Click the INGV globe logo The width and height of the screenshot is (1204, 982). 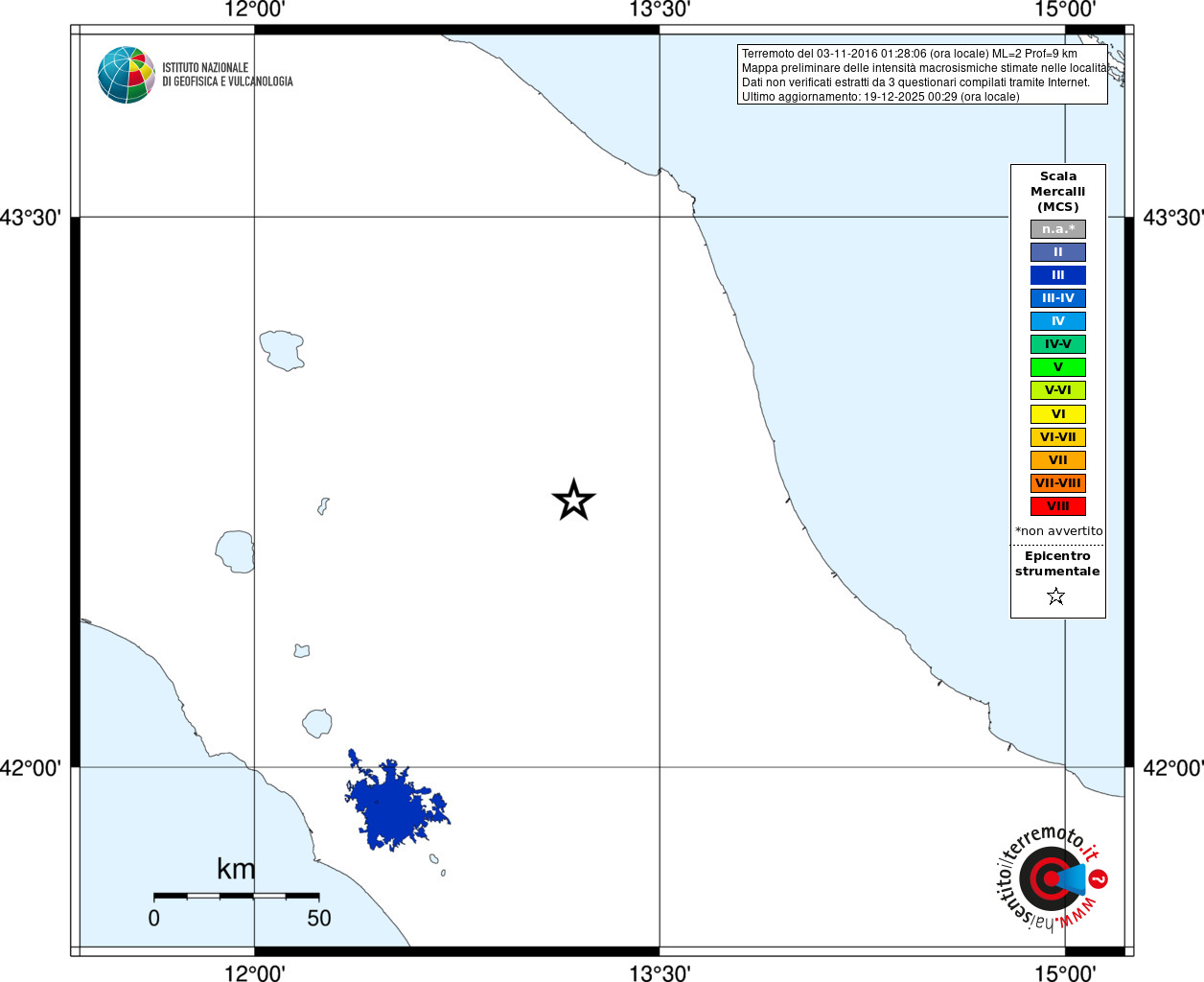pos(127,75)
